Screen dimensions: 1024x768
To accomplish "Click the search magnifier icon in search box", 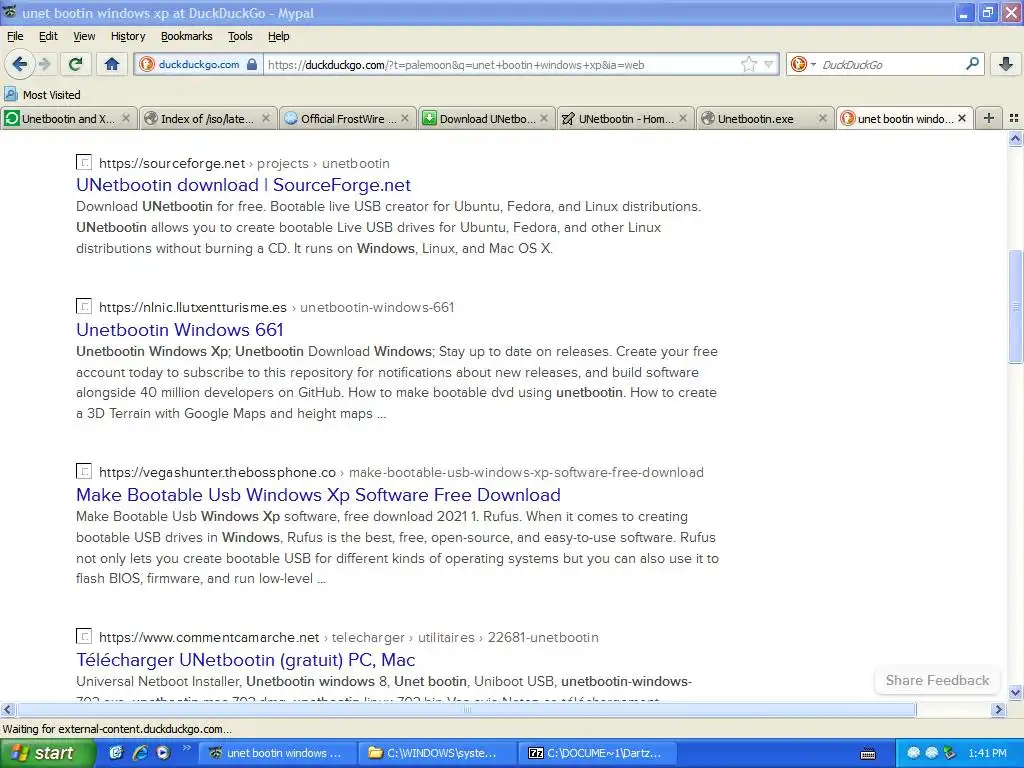I will [972, 63].
